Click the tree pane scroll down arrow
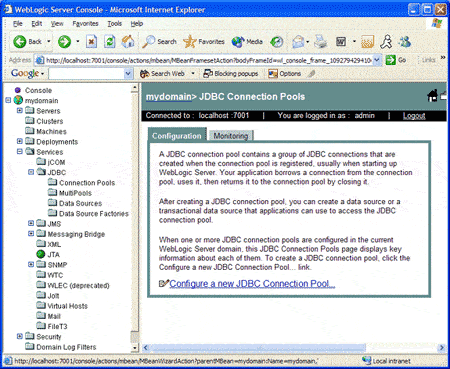Viewport: 450px width, 369px height. pos(134,348)
